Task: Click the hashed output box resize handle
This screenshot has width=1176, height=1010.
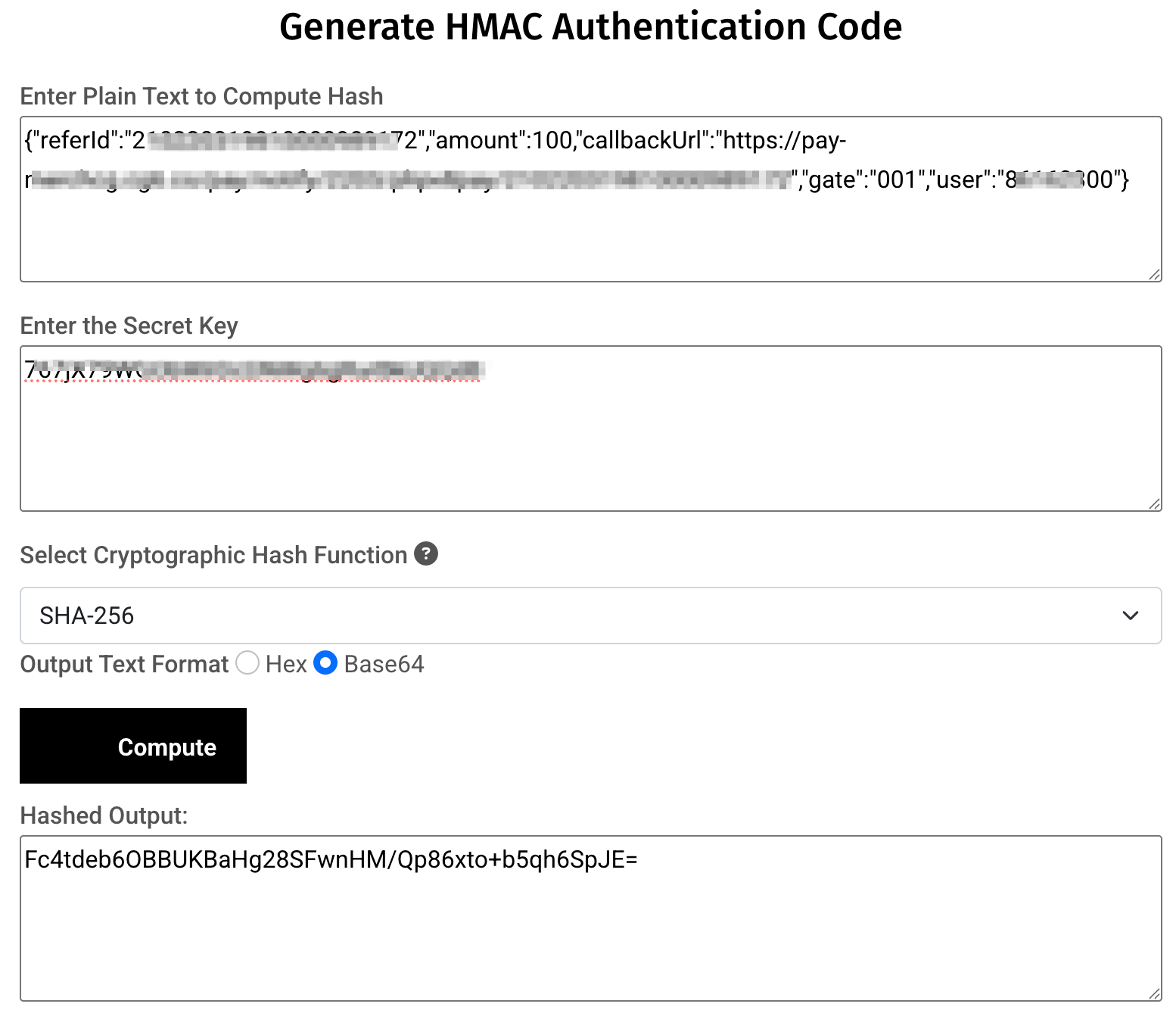Action: 1154,994
